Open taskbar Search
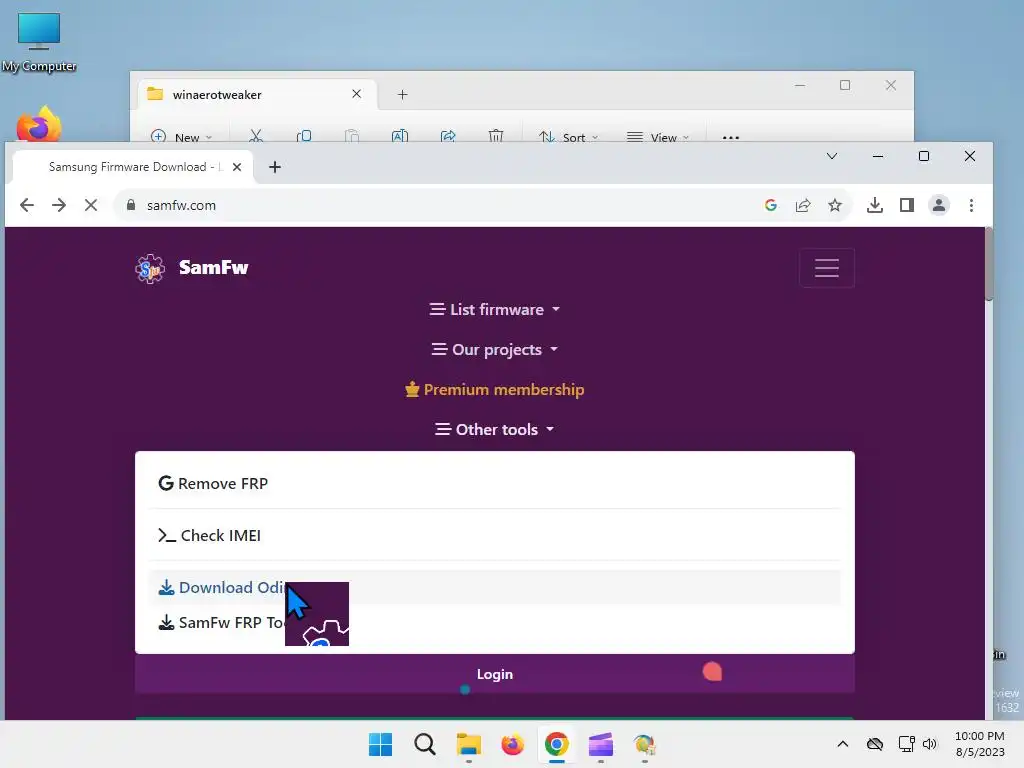1024x768 pixels. pyautogui.click(x=424, y=744)
